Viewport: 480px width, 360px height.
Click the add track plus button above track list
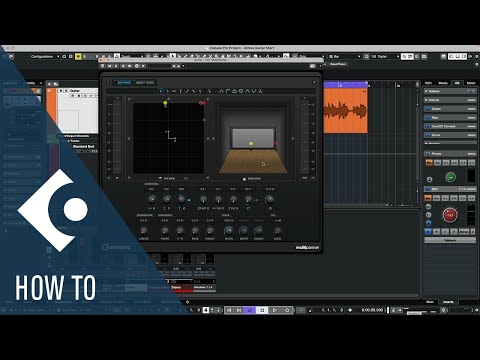(x=50, y=84)
